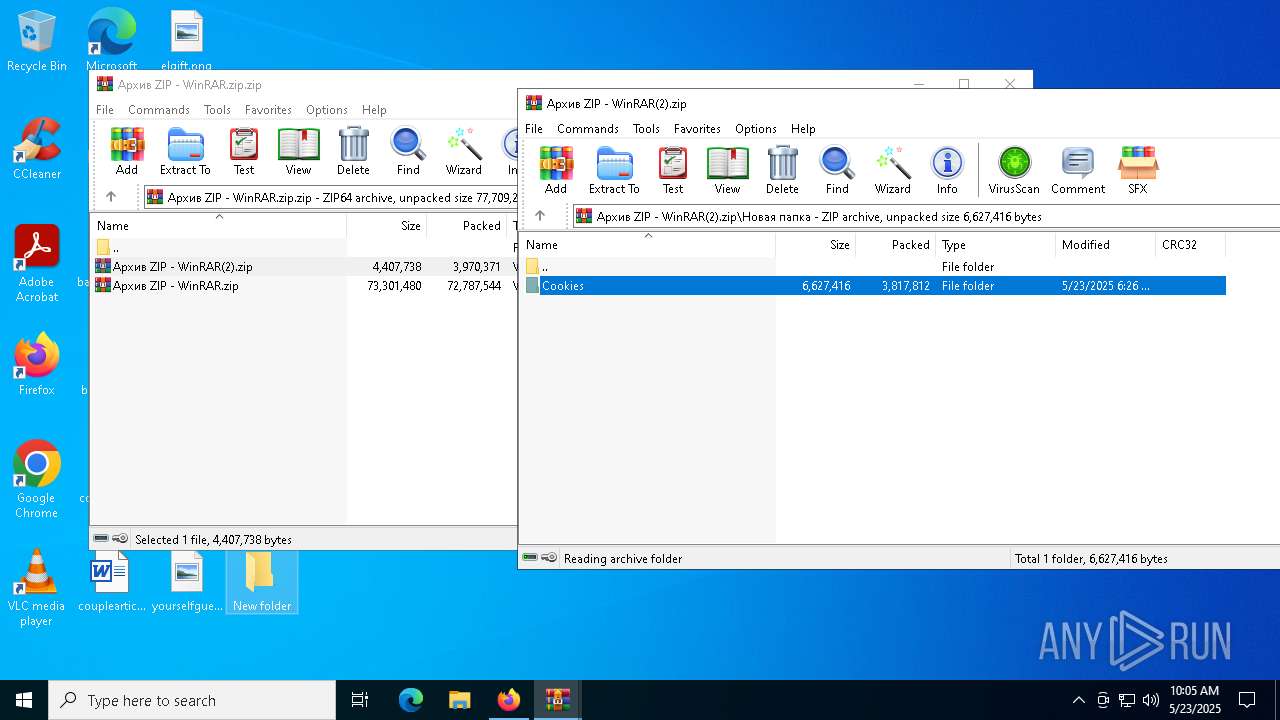
Task: Open File Explorer from the taskbar
Action: click(x=460, y=700)
